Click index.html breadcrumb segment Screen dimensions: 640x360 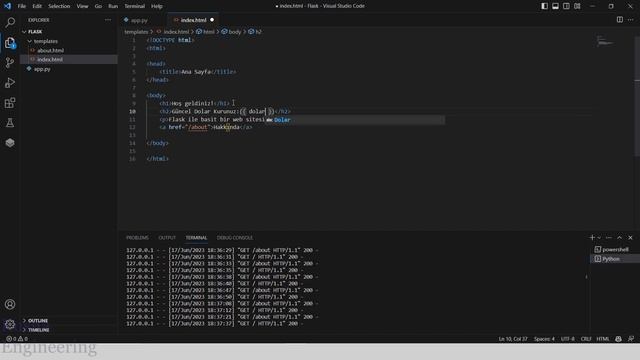173,31
